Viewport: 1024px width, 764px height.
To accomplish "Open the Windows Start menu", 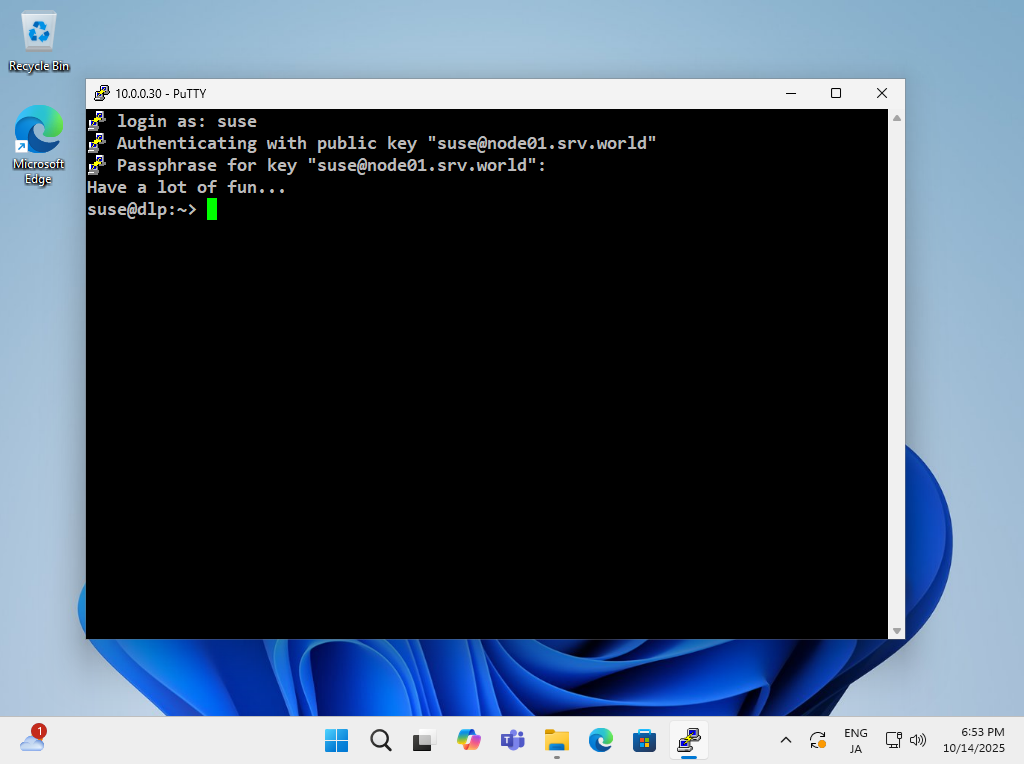I will tap(336, 740).
